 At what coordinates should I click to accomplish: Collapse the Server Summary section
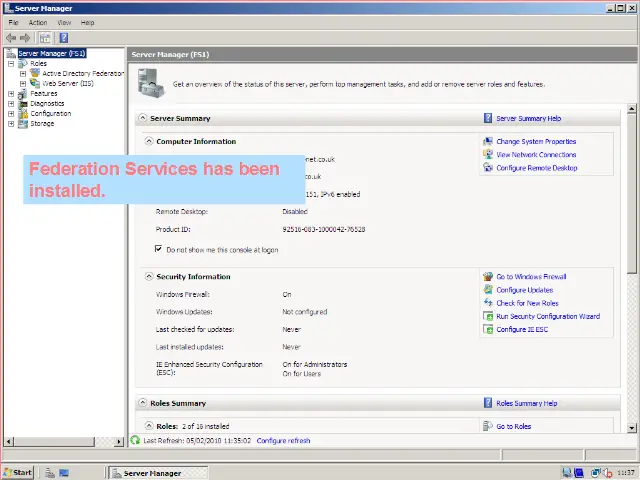point(142,118)
